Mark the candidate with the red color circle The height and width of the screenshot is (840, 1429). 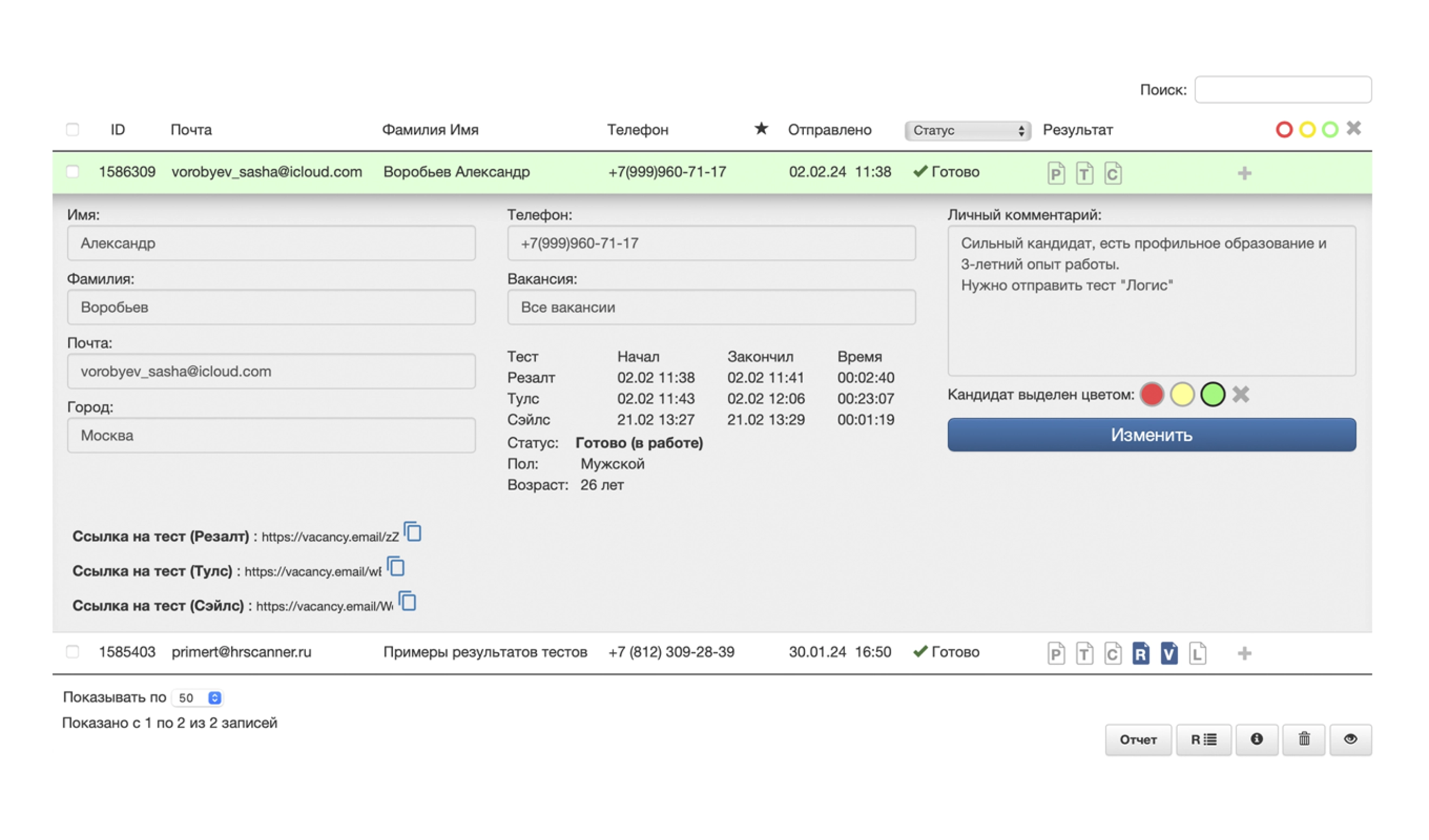1152,394
